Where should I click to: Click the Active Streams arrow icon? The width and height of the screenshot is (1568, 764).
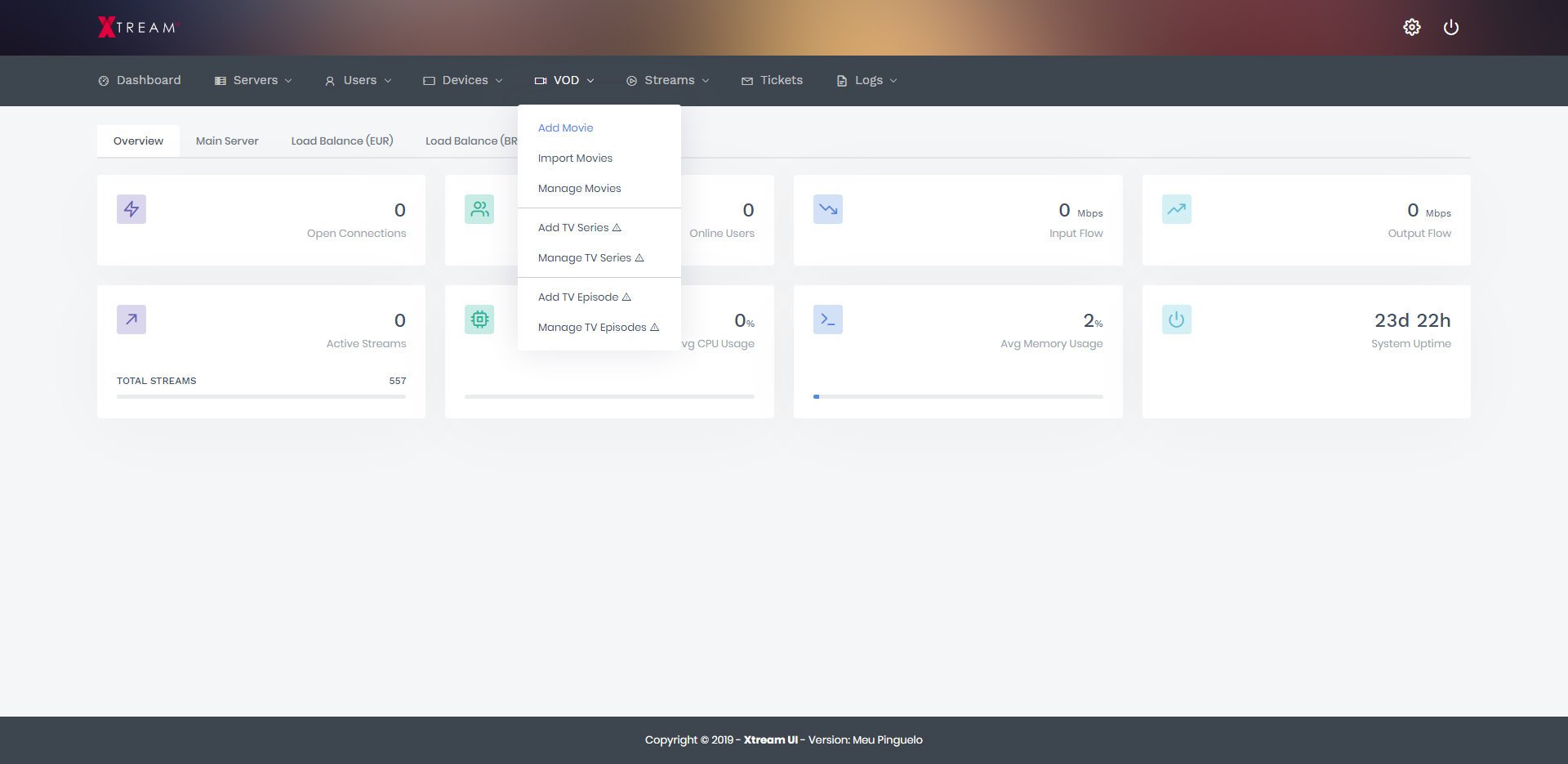131,319
